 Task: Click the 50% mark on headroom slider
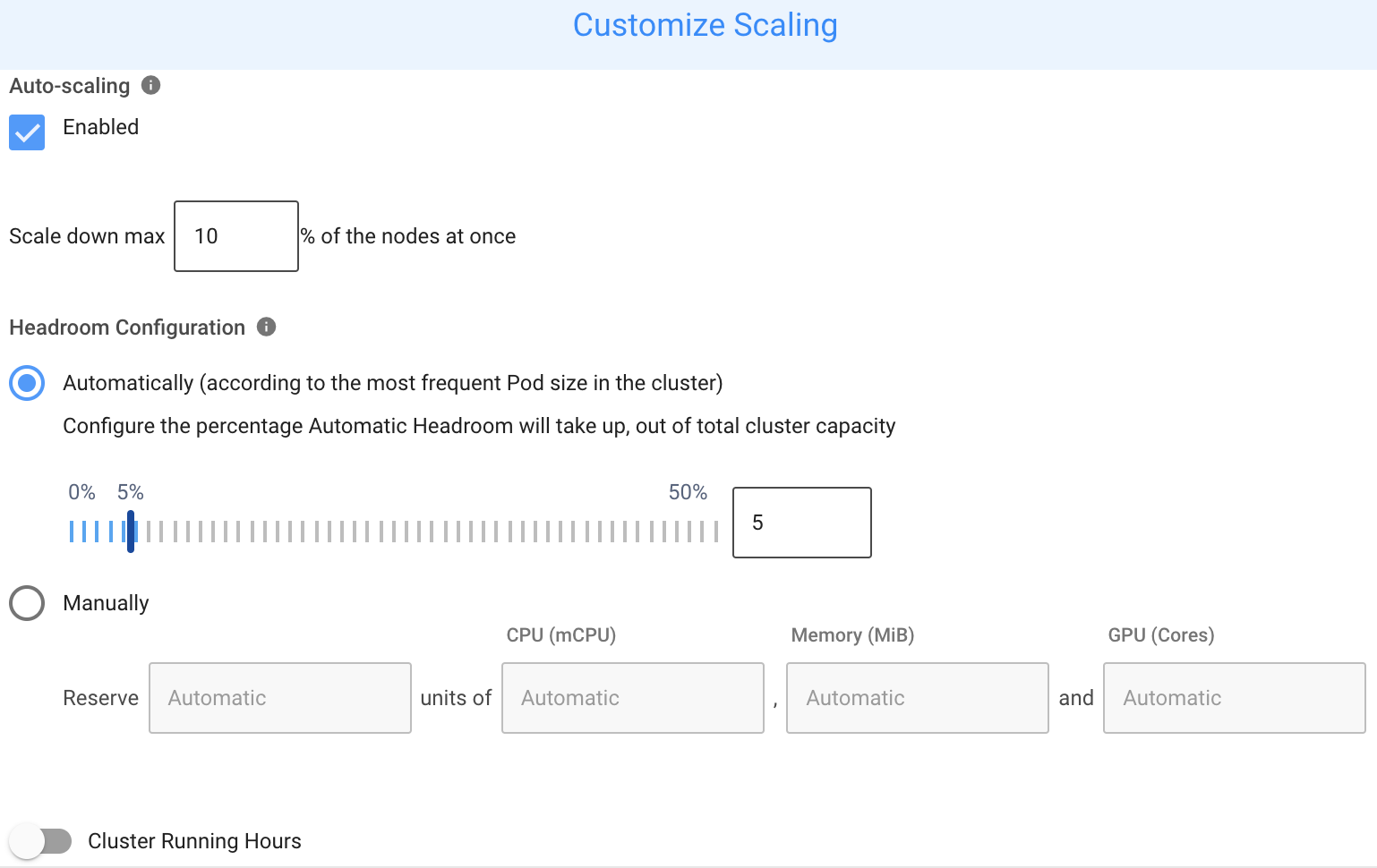(x=715, y=532)
